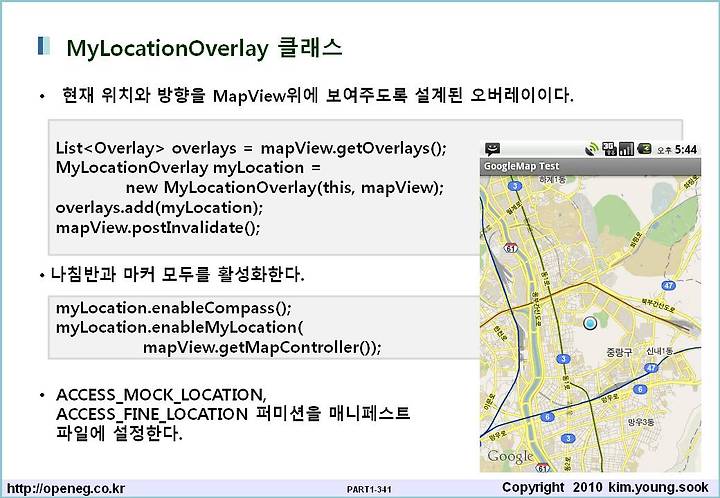Open the http://openeg.co.kr link
The width and height of the screenshot is (720, 498).
[66, 488]
